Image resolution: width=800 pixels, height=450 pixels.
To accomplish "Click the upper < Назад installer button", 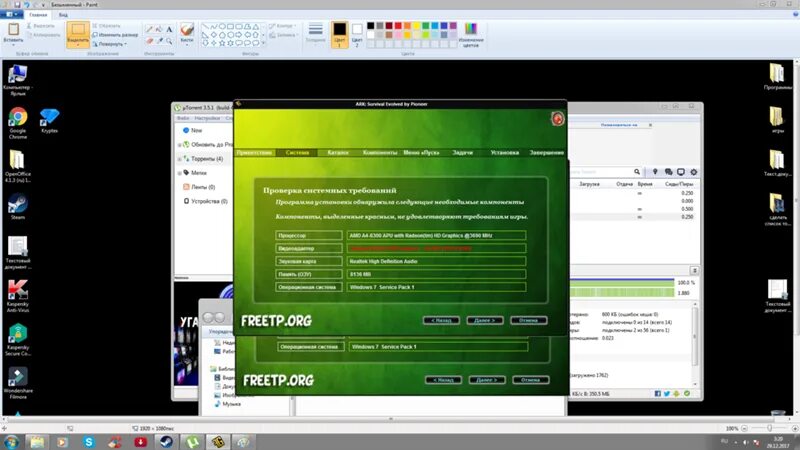I will click(441, 320).
